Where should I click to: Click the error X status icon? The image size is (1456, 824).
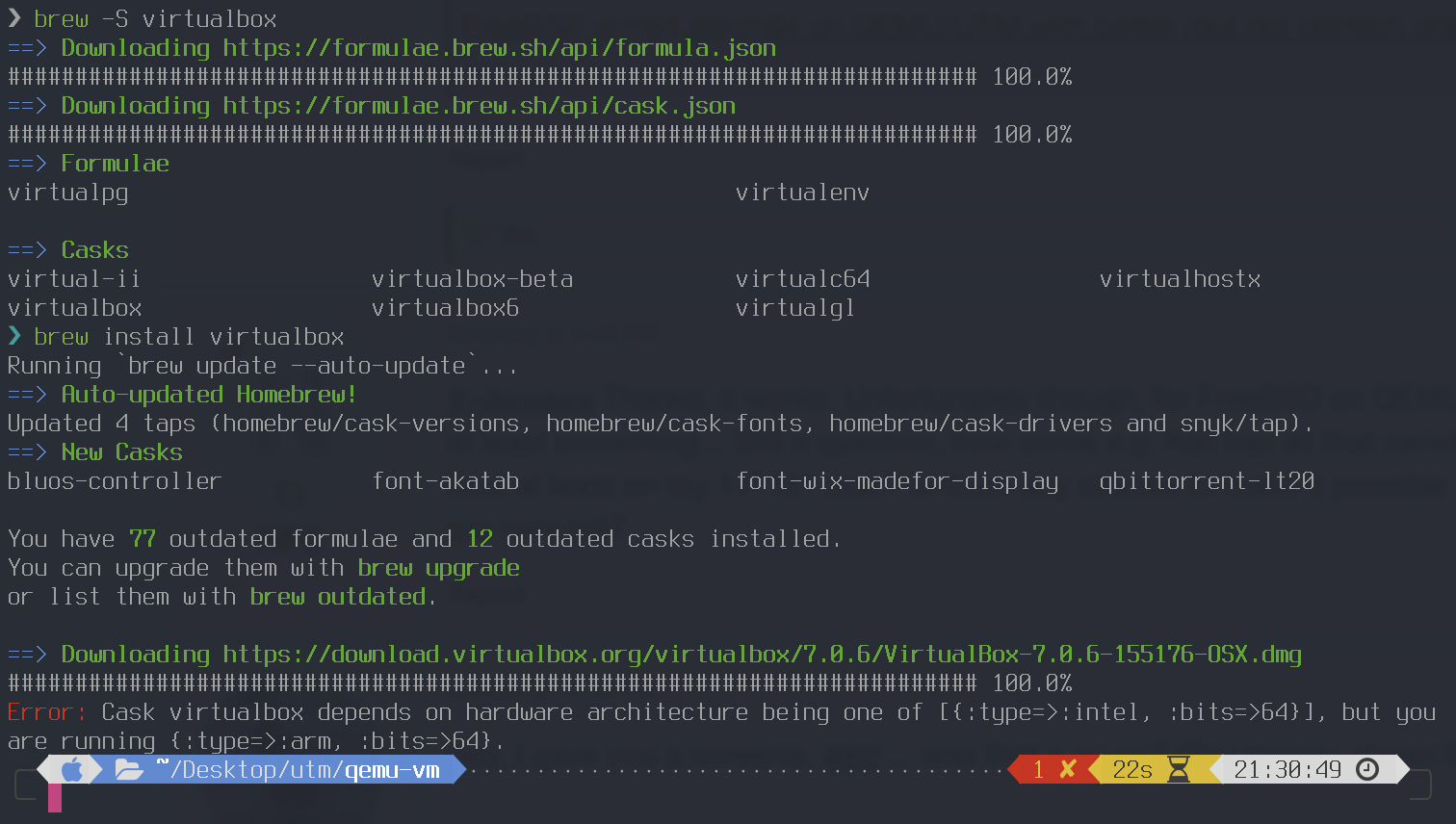coord(1067,770)
